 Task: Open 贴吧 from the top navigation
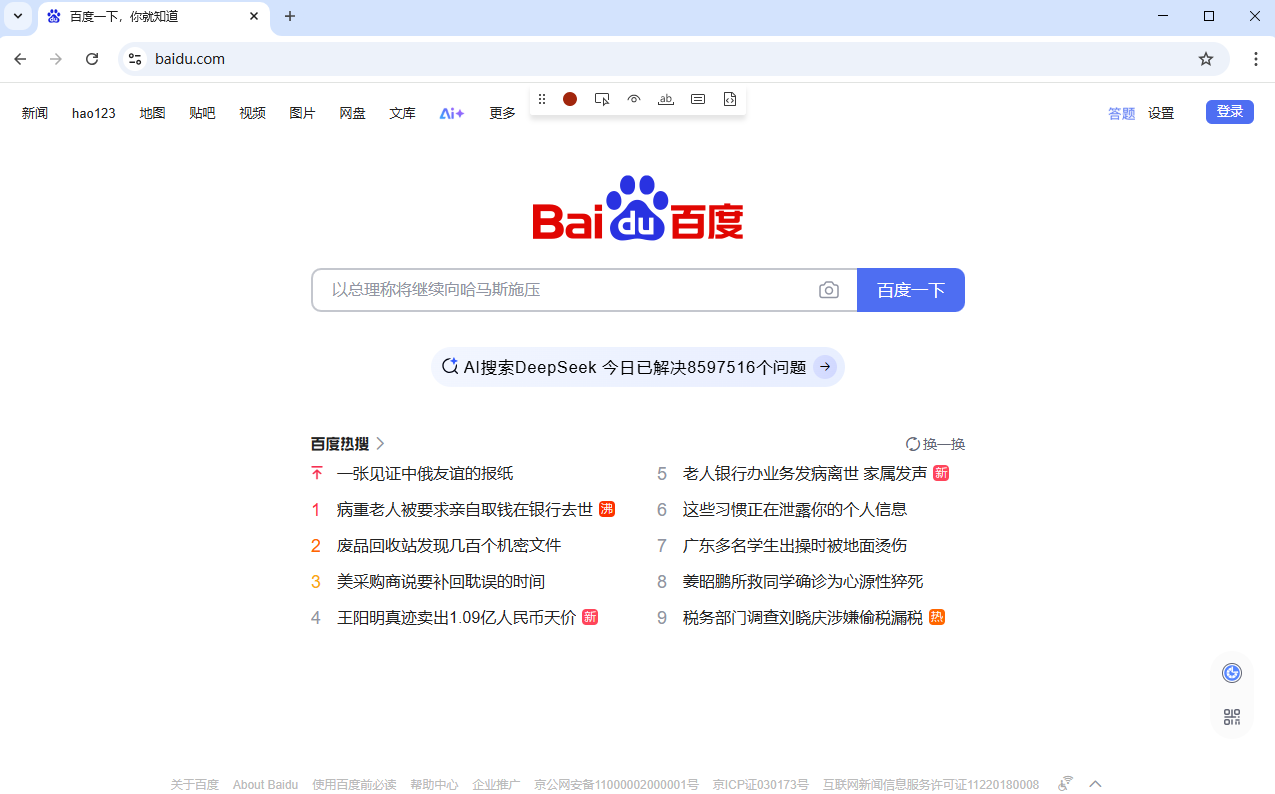[202, 113]
